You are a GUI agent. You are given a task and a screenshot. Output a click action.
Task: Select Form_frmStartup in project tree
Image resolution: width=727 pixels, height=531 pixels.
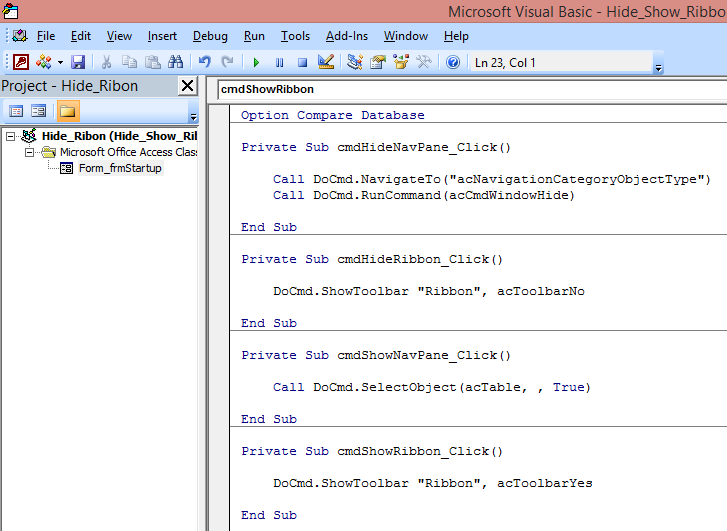tap(120, 168)
